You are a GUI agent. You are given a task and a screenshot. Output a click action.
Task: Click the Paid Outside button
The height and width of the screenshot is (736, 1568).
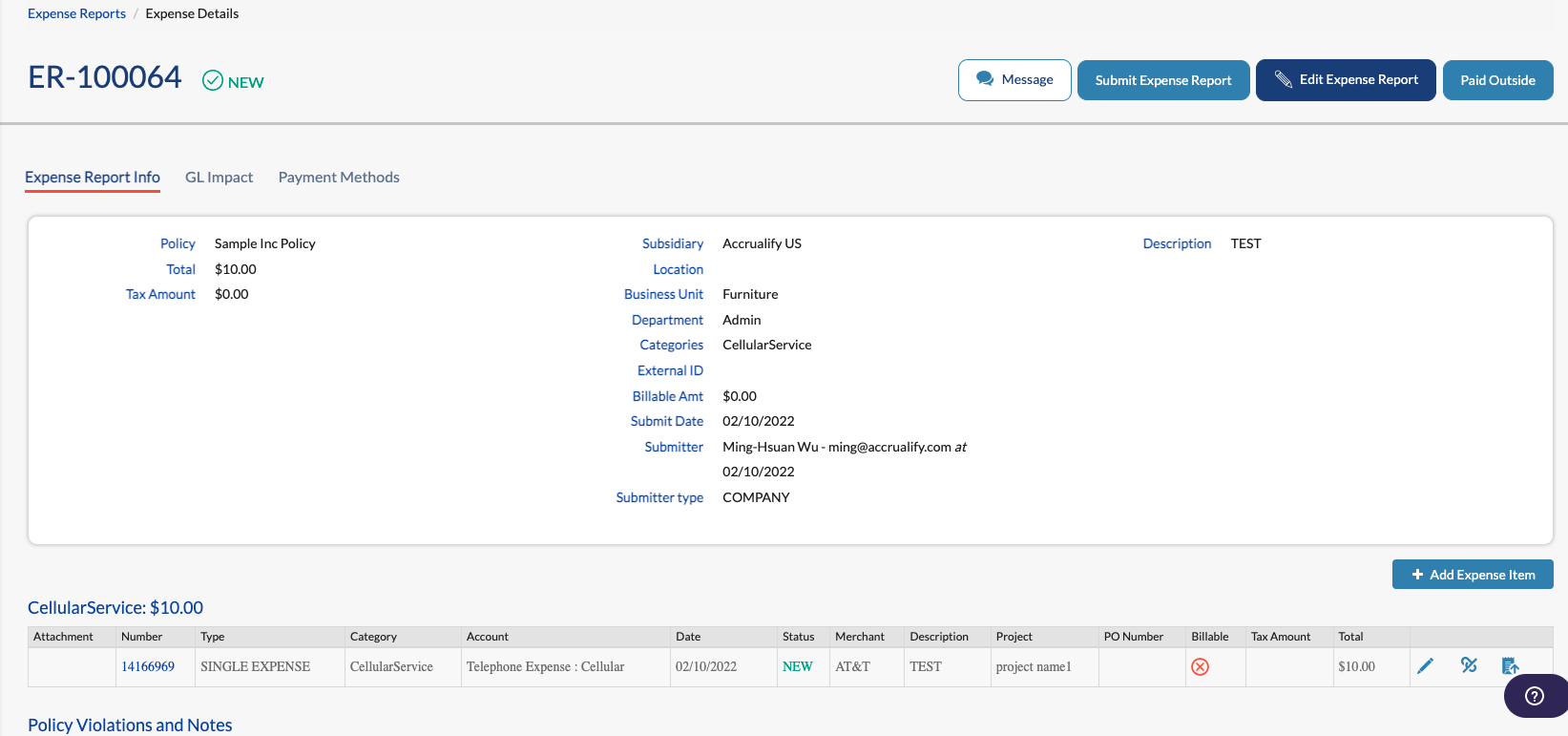coord(1497,80)
